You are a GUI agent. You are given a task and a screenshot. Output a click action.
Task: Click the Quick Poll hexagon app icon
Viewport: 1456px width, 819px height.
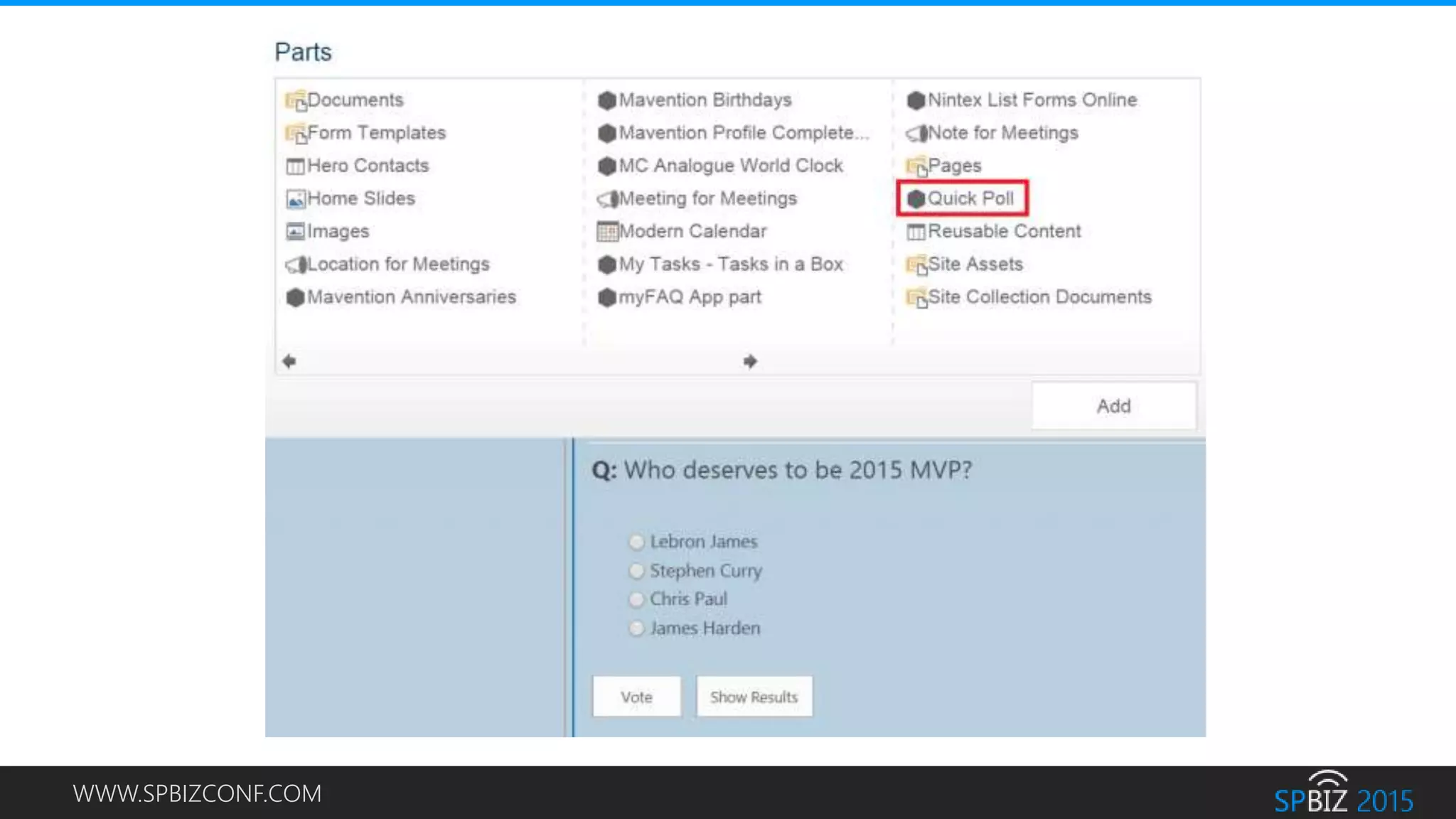(916, 199)
